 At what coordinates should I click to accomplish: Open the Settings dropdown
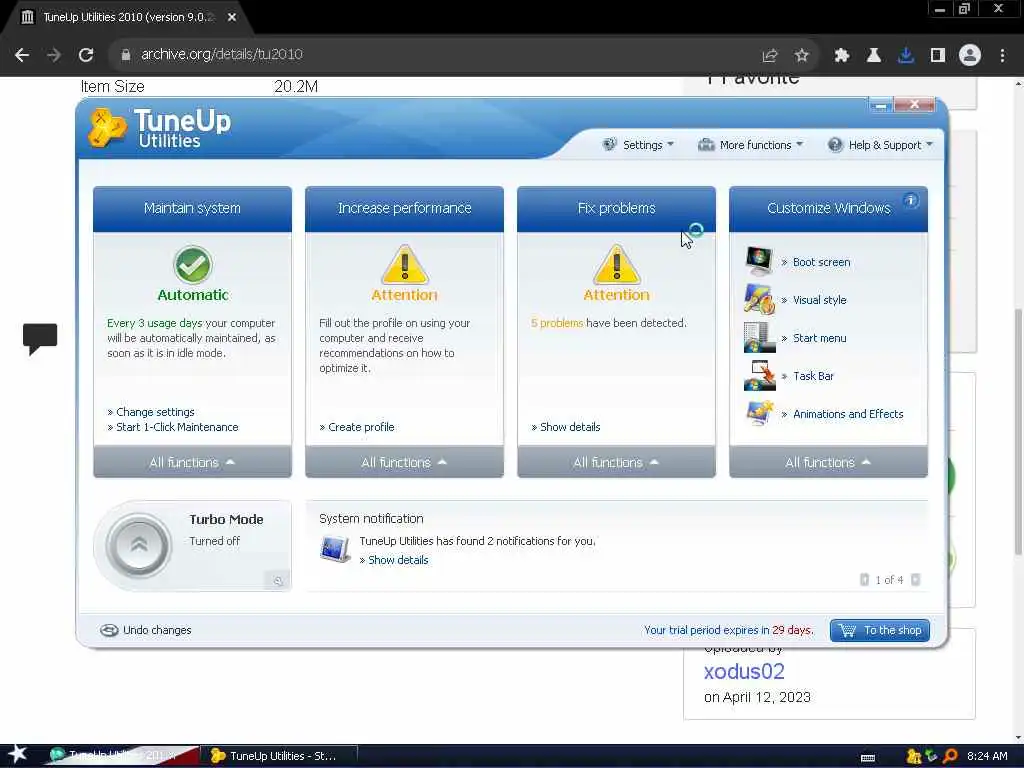click(638, 145)
